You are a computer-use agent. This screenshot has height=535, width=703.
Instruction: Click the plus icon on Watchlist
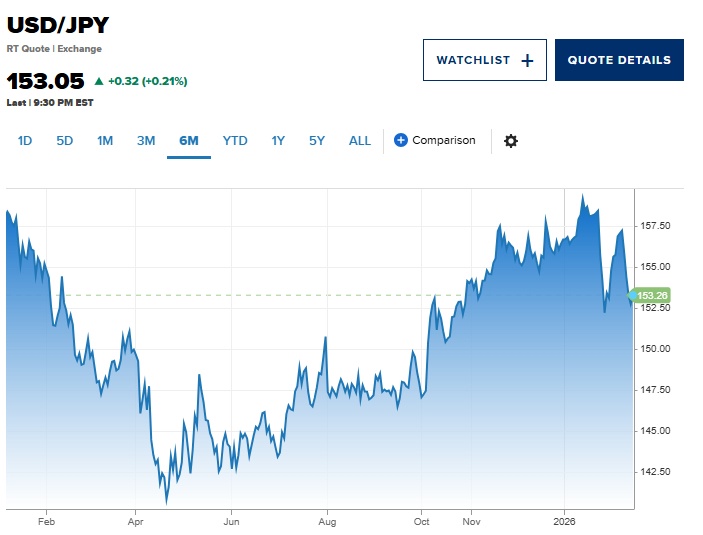527,60
